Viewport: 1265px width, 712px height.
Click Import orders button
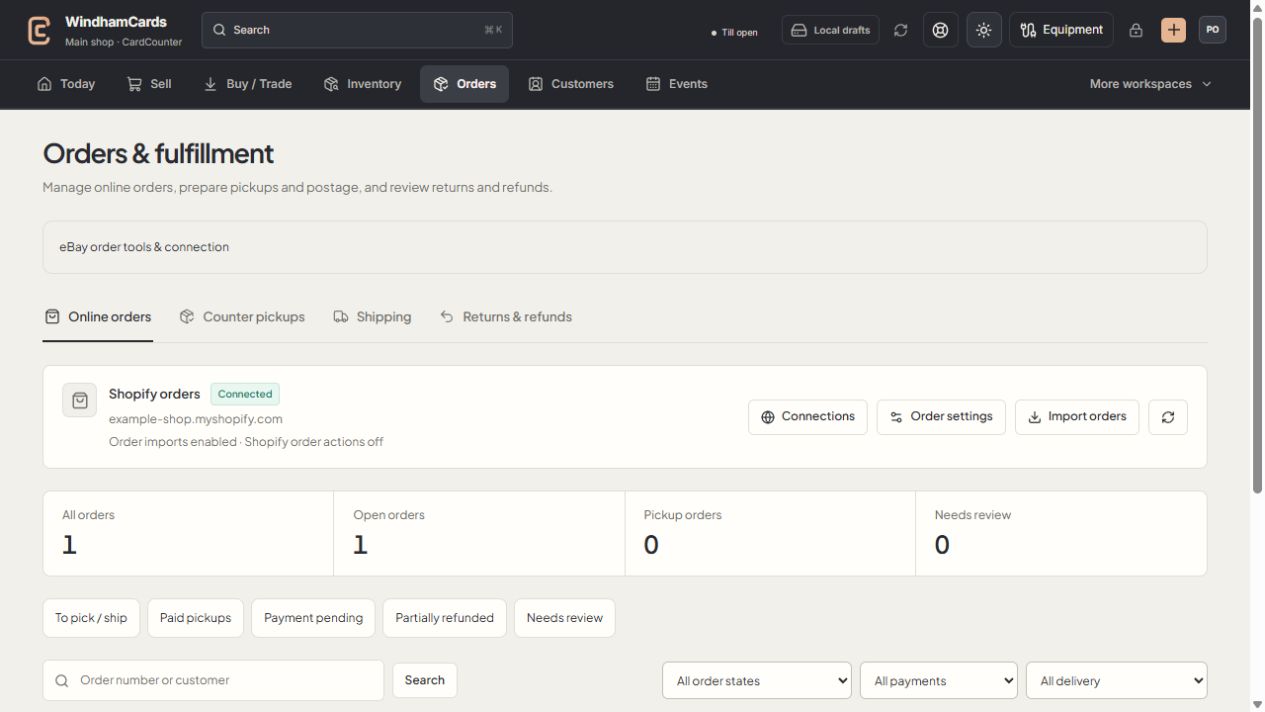[x=1077, y=417]
